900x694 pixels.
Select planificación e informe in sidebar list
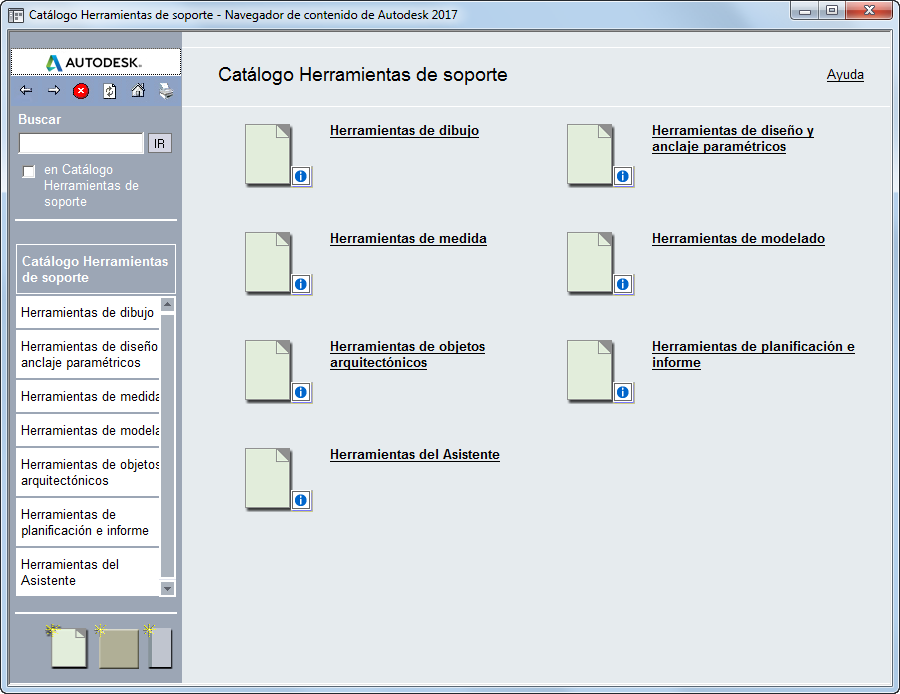[x=88, y=522]
